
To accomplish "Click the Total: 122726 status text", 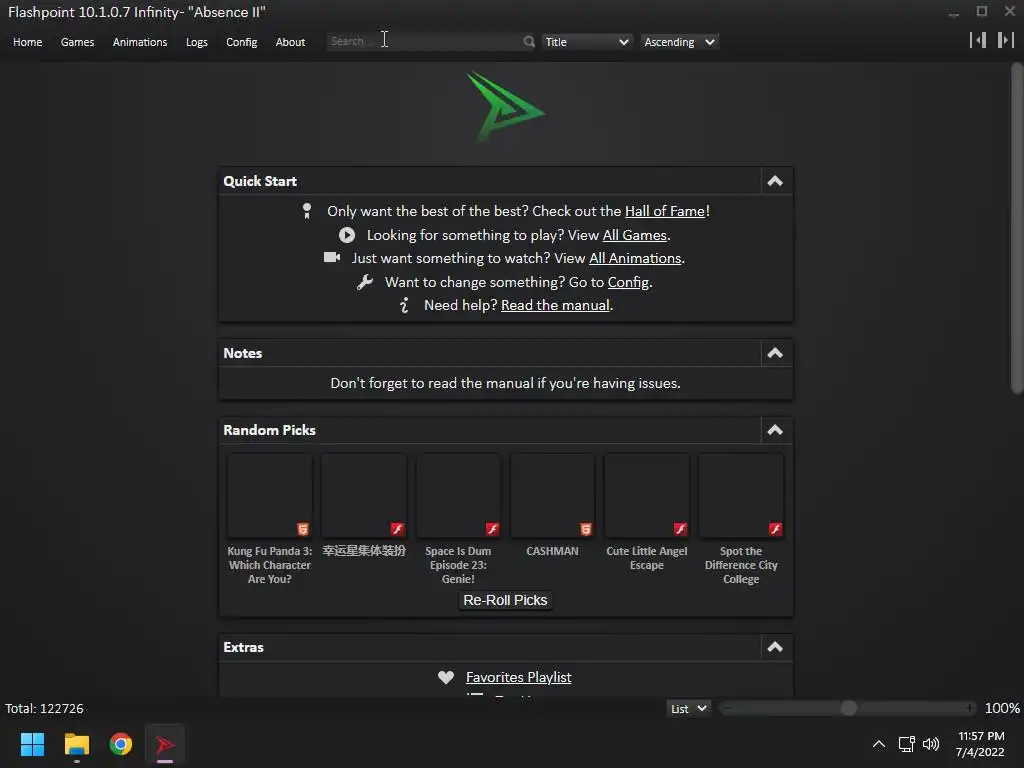I will click(44, 709).
